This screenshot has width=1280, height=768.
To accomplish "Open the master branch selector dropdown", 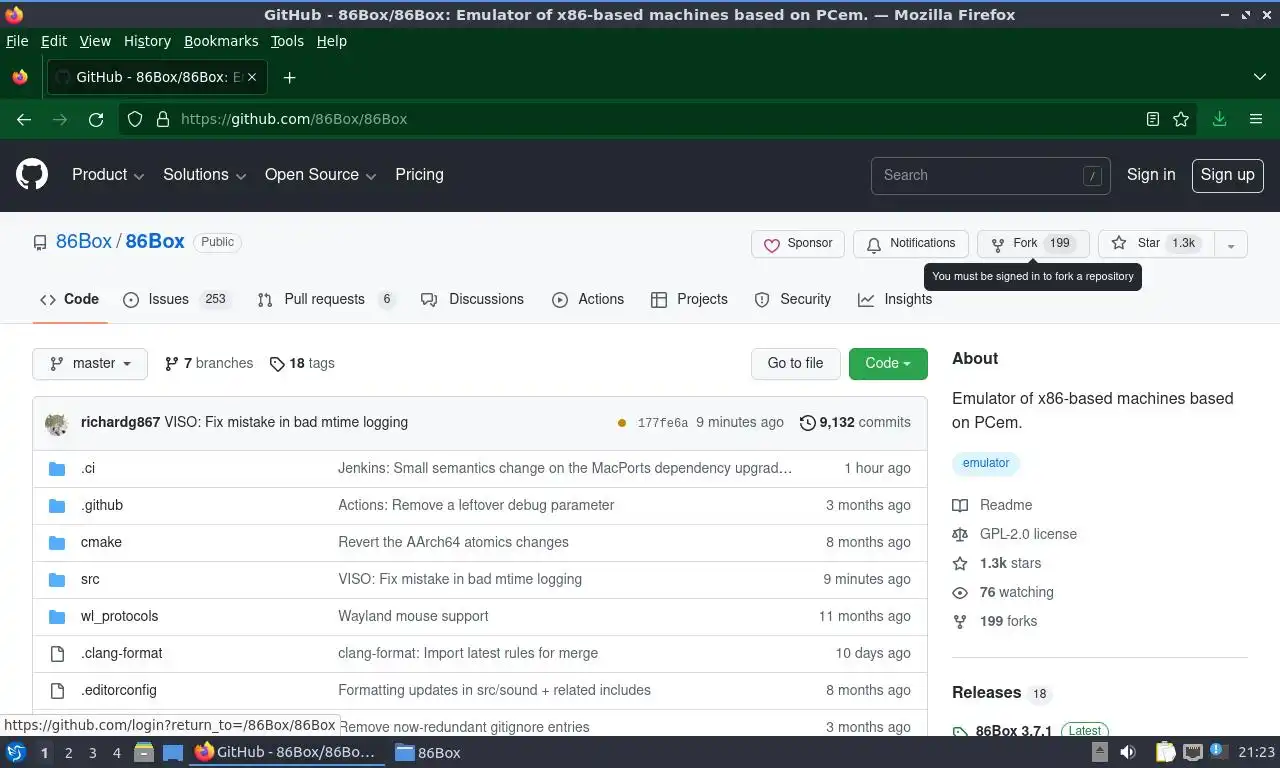I will tap(90, 364).
